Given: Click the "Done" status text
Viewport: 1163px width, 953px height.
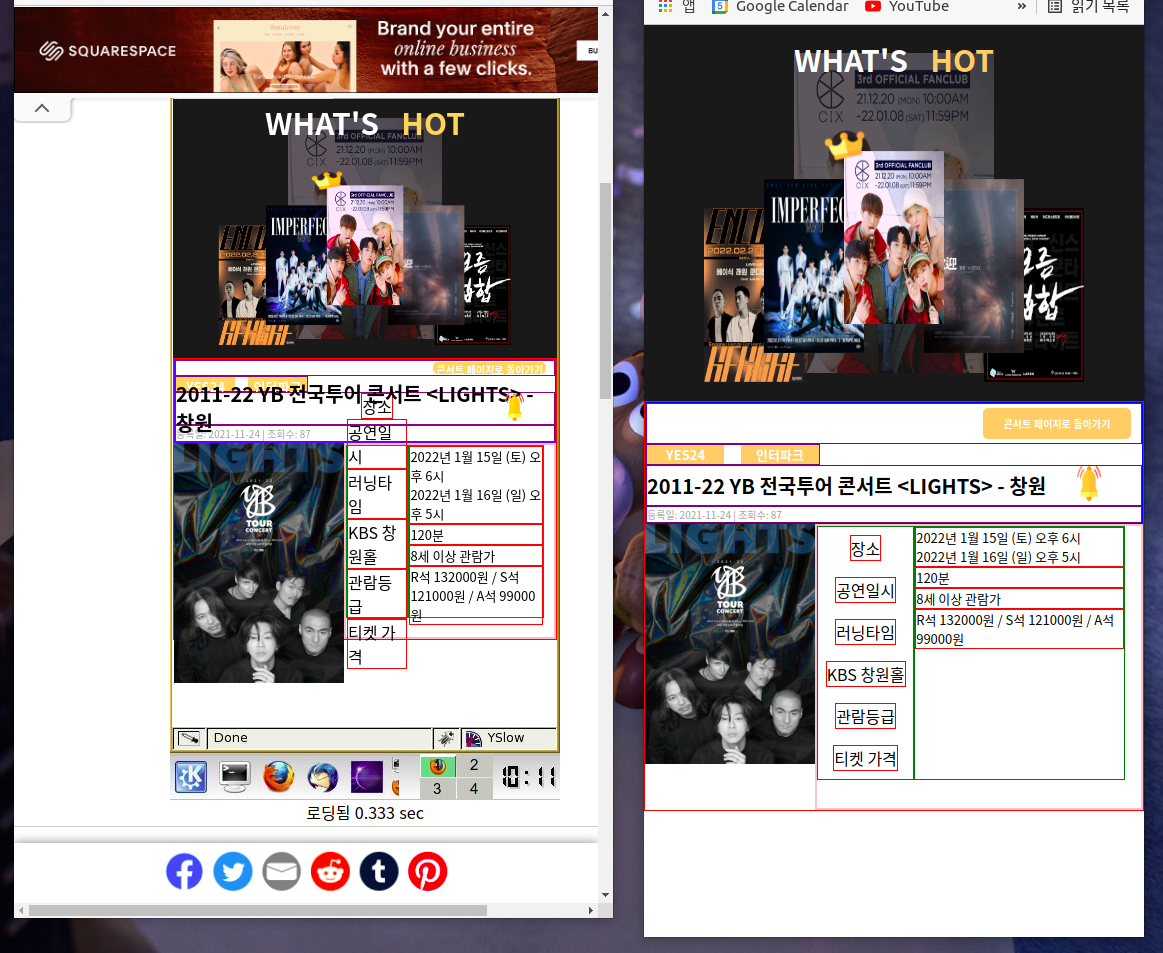Looking at the screenshot, I should click(231, 738).
